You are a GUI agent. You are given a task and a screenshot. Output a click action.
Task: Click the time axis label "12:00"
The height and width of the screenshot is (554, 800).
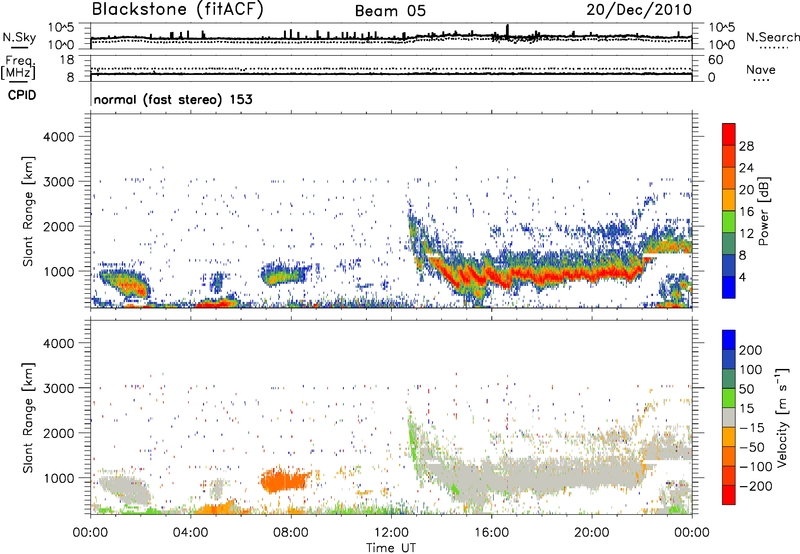(391, 533)
